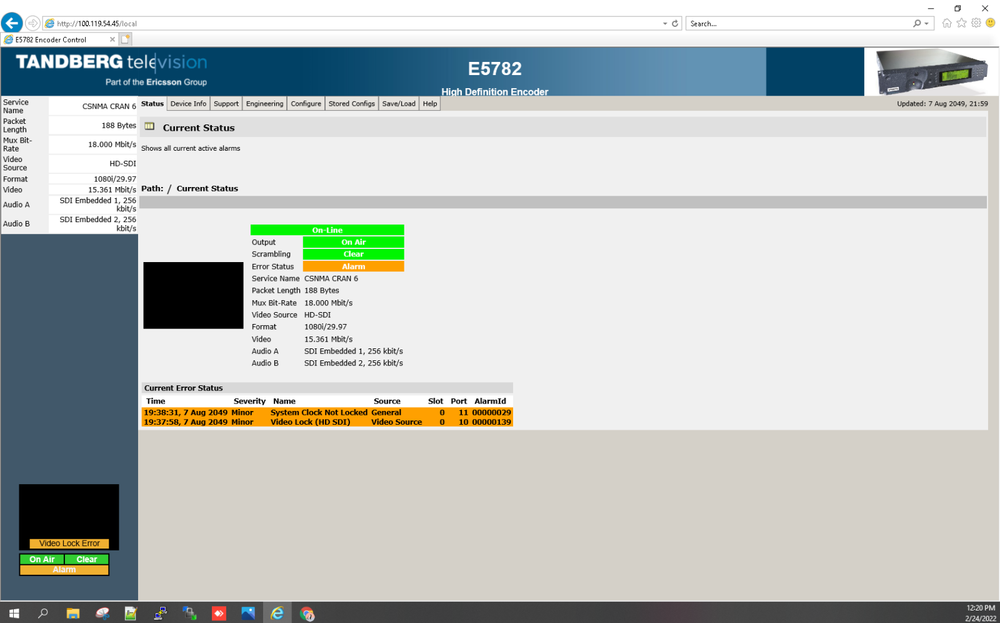Click the sidebar Clear button
Viewport: 1000px width, 623px height.
point(87,559)
